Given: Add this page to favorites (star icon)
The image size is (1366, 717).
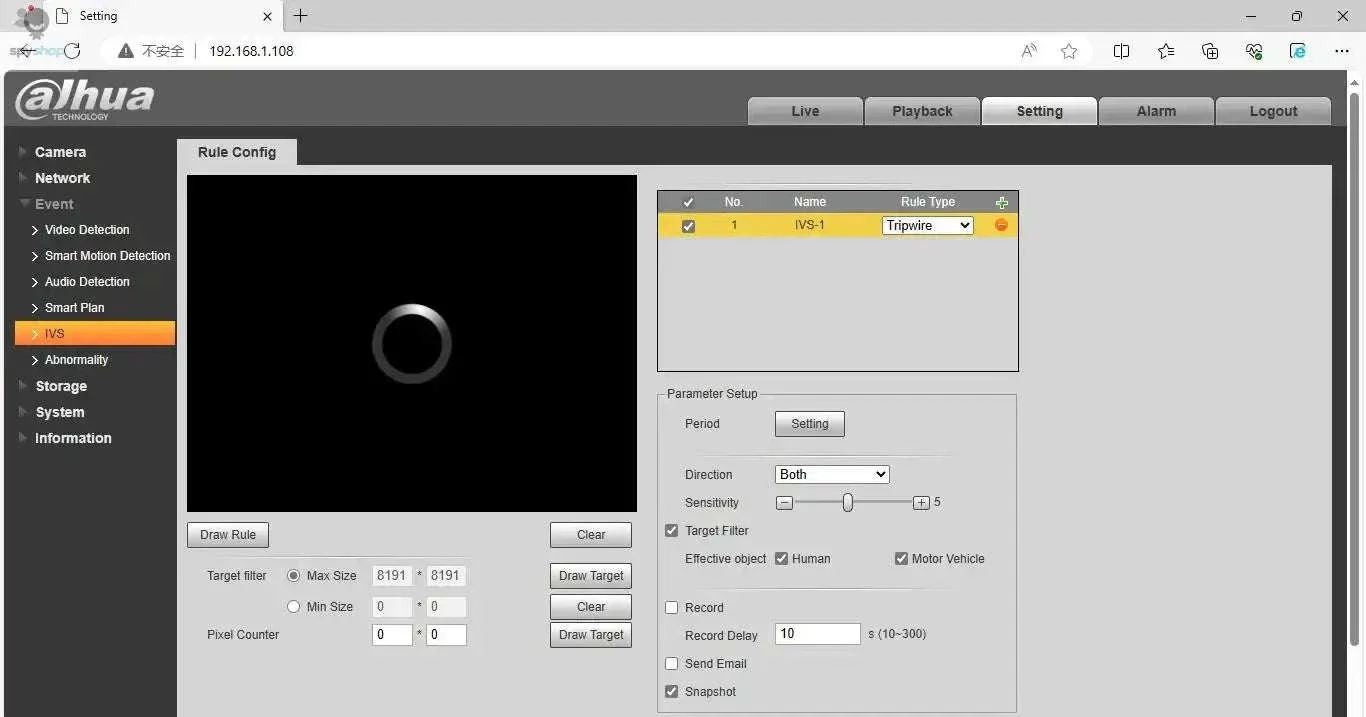Looking at the screenshot, I should 1069,51.
